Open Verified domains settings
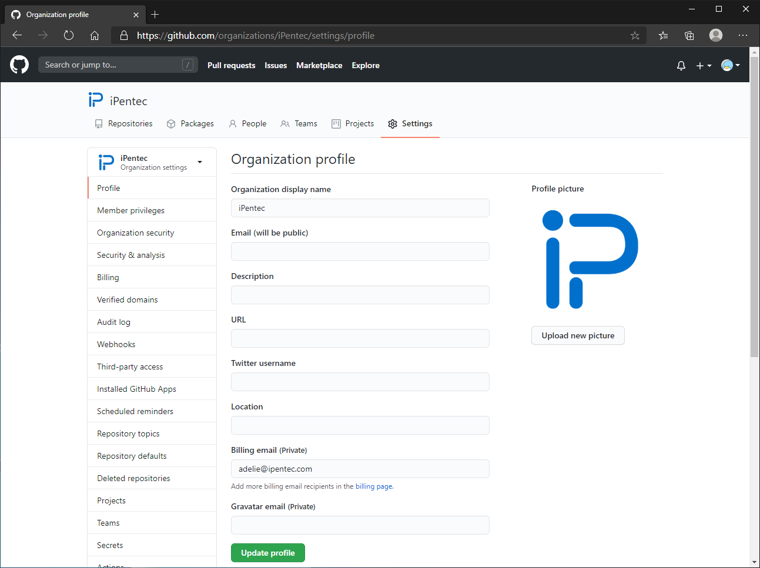This screenshot has width=760, height=568. pyautogui.click(x=152, y=300)
